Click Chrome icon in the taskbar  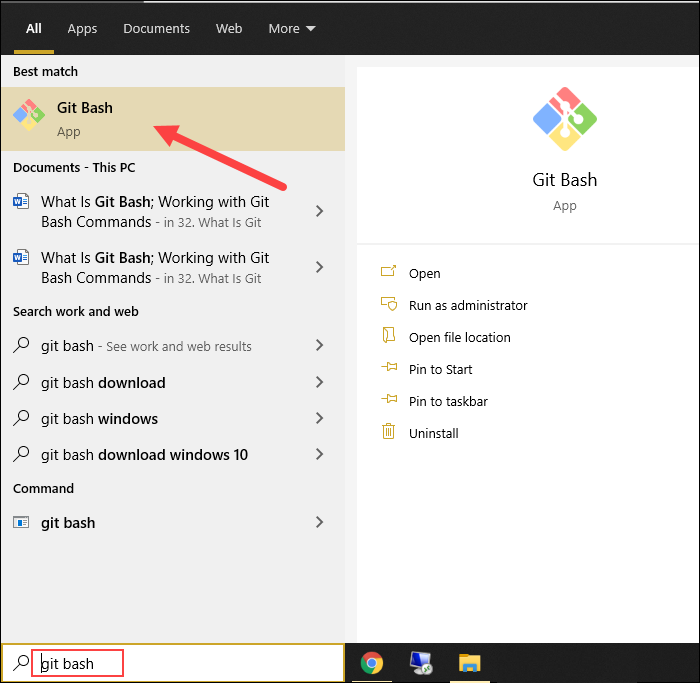click(372, 663)
